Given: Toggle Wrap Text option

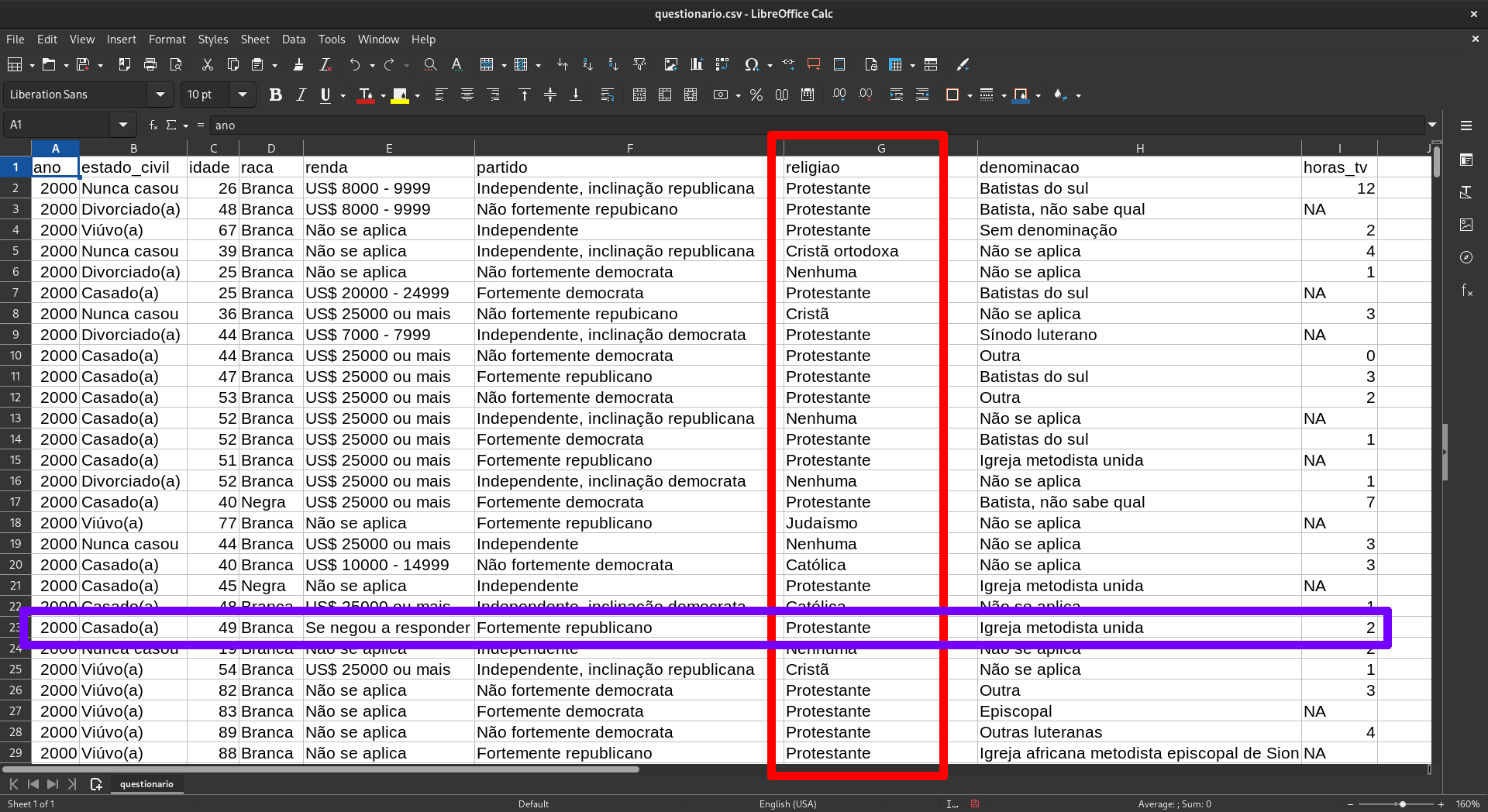Looking at the screenshot, I should (608, 95).
